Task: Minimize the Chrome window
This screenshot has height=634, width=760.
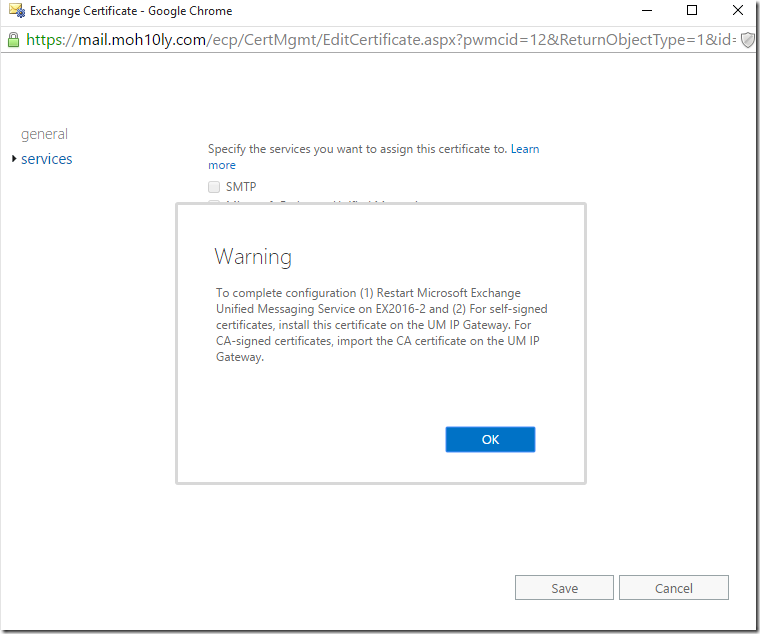Action: coord(647,10)
